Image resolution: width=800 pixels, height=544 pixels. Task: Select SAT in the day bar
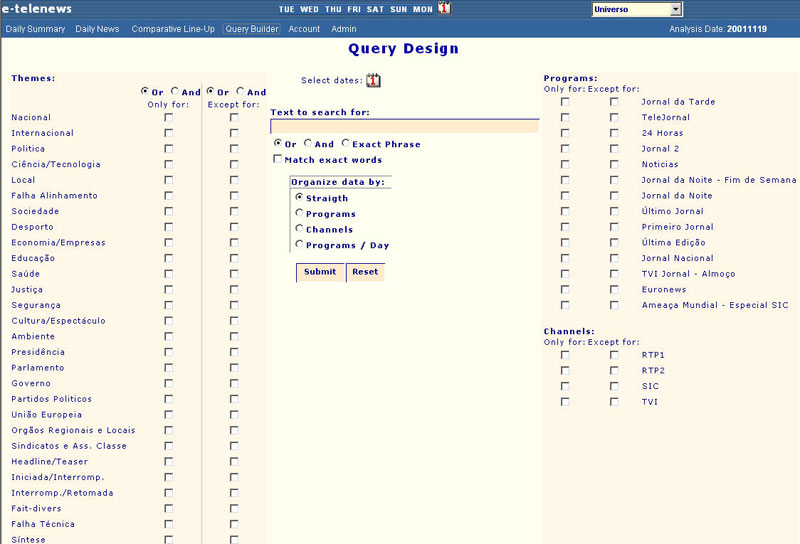coord(375,9)
